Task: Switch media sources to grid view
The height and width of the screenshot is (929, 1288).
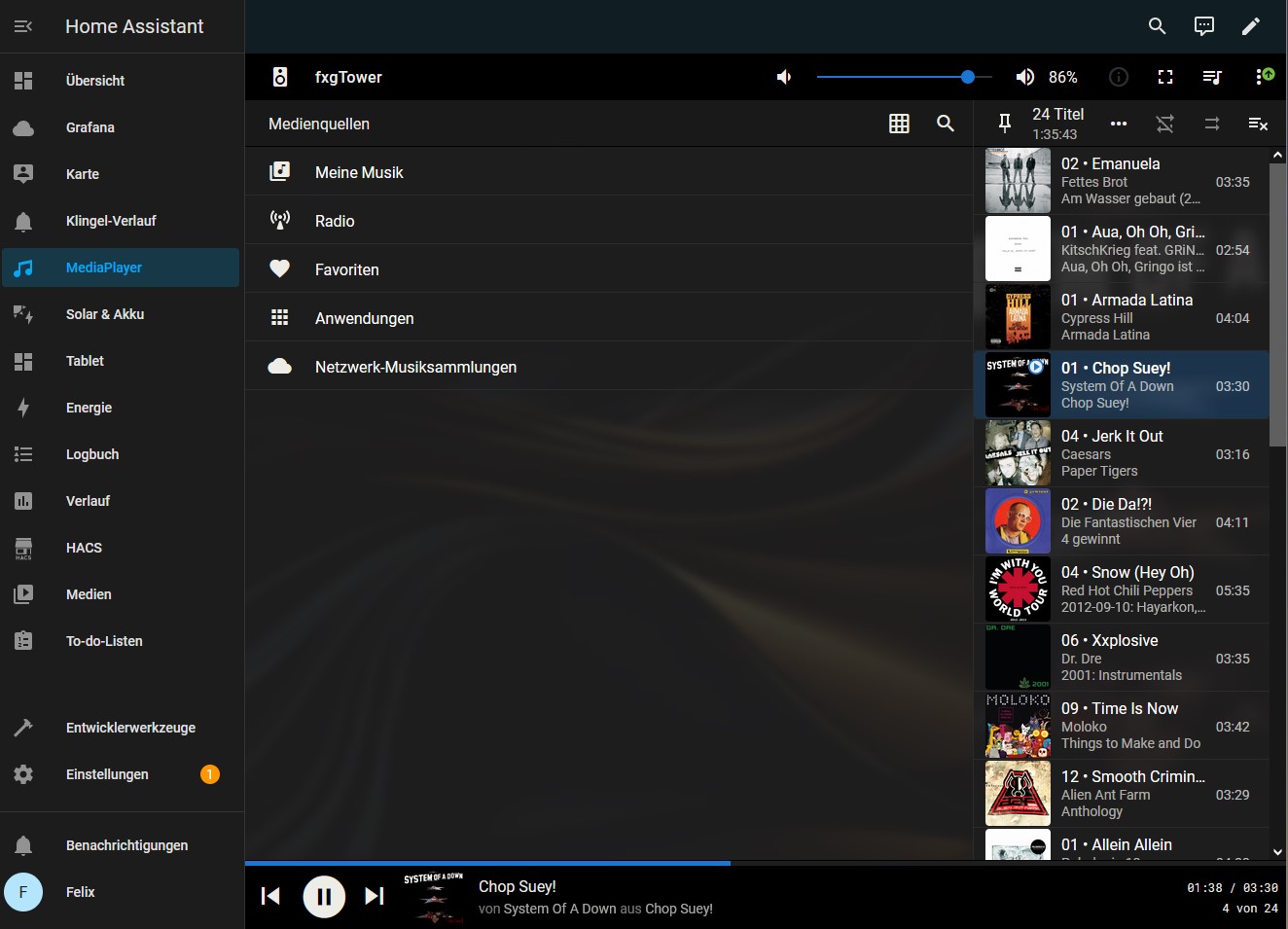Action: pyautogui.click(x=899, y=124)
